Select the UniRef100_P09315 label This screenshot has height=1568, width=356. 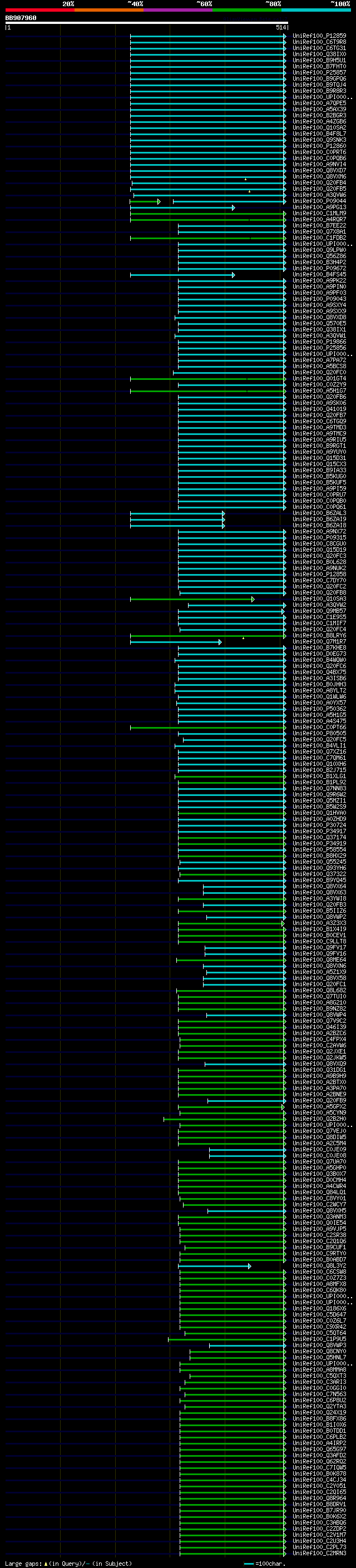(319, 537)
